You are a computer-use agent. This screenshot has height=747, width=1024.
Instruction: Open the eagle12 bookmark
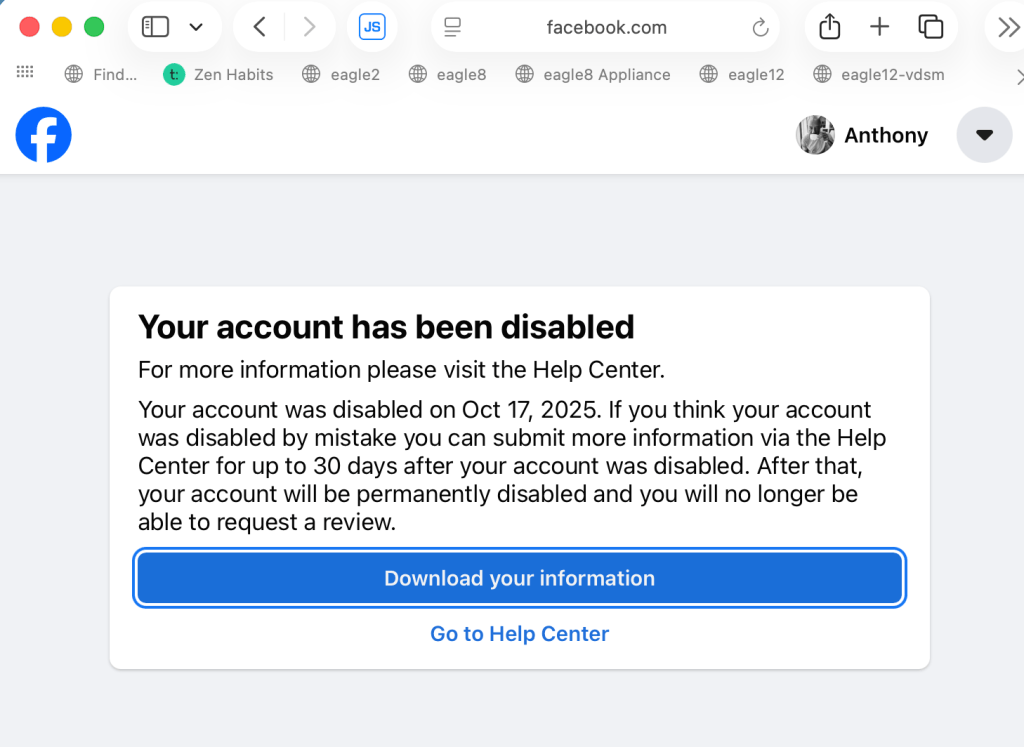(x=742, y=74)
